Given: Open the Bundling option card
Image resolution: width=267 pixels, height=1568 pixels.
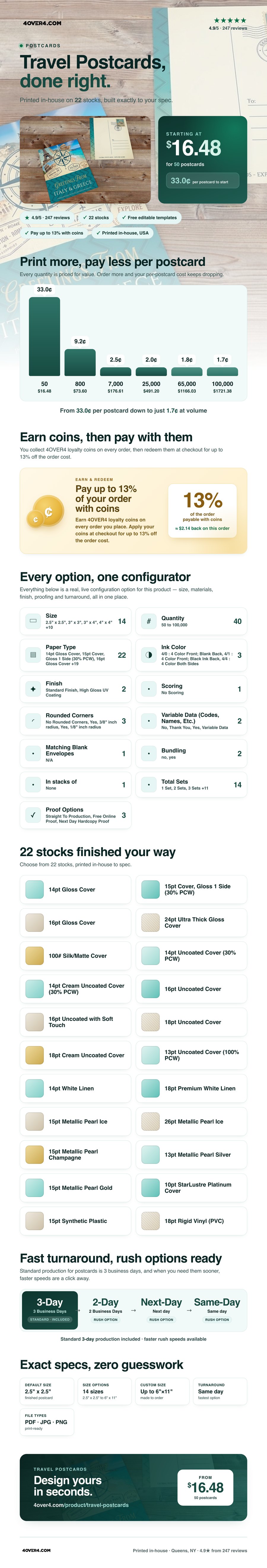Looking at the screenshot, I should tap(191, 753).
